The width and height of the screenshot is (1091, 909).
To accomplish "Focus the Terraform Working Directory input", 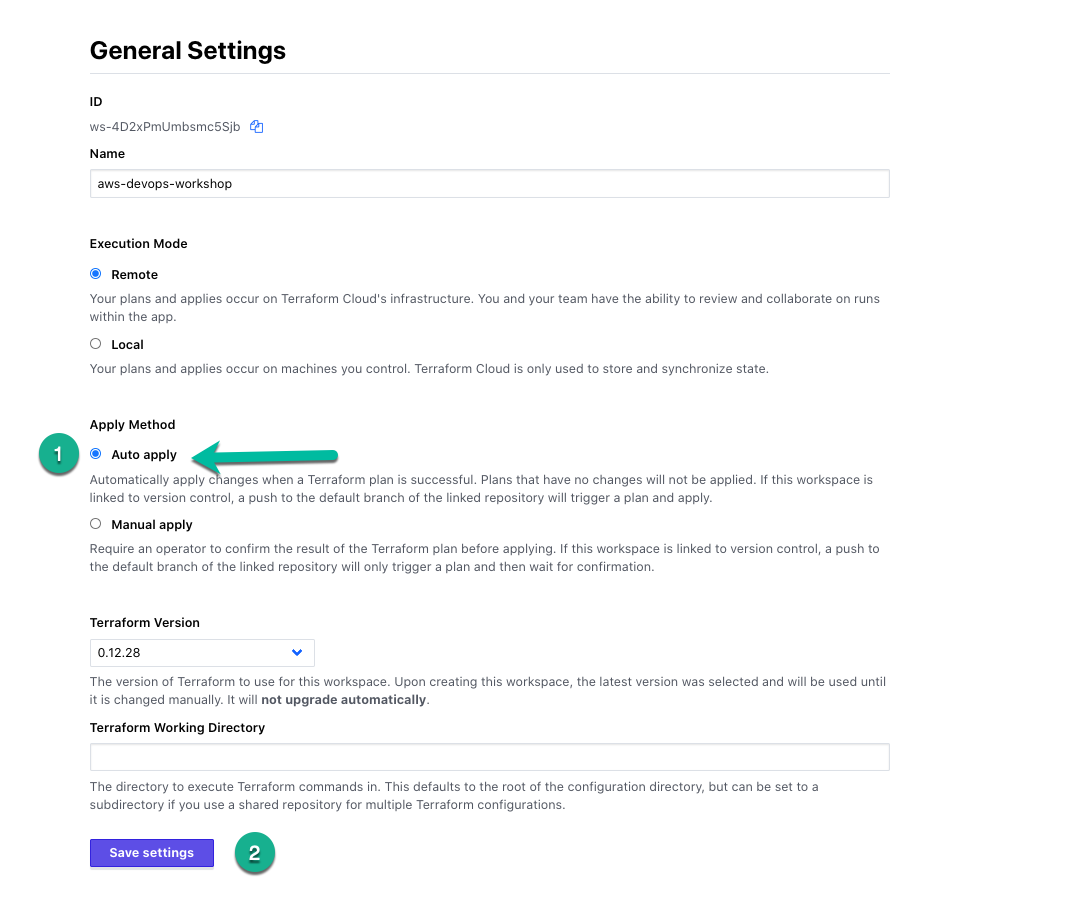I will click(x=489, y=757).
